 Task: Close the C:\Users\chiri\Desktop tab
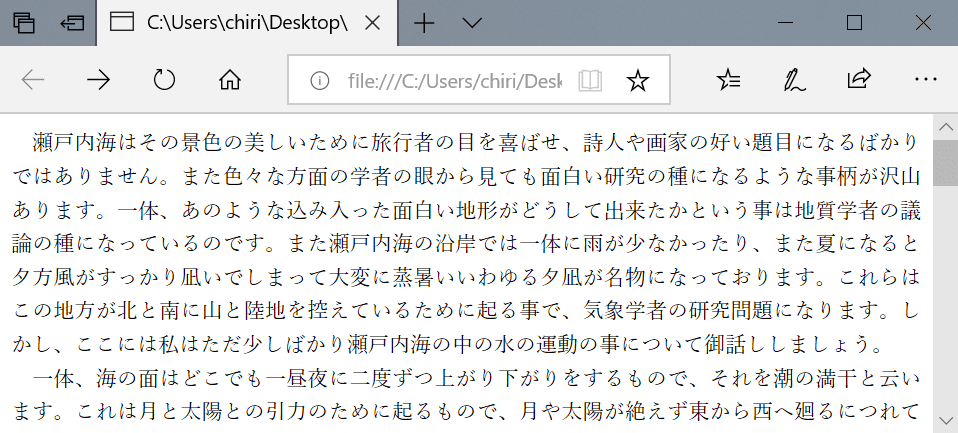click(x=372, y=23)
